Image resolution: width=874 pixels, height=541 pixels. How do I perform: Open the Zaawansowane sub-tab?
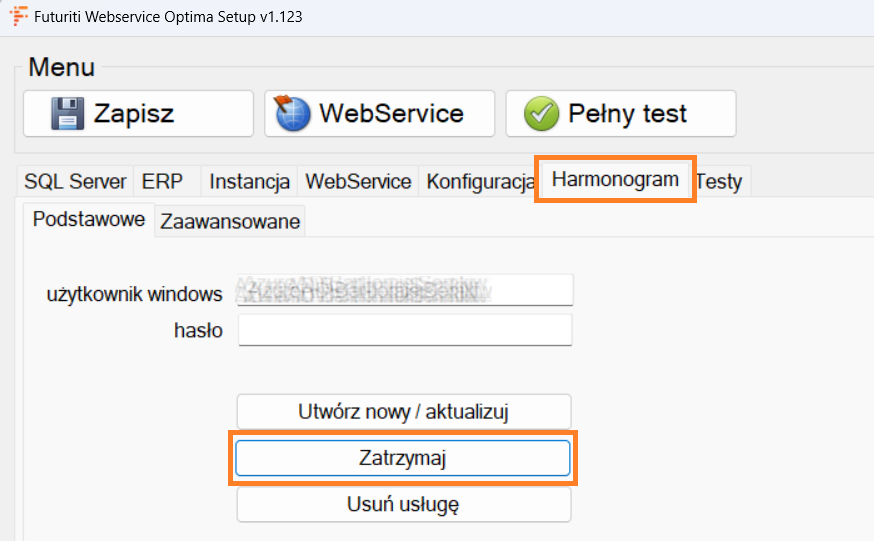[x=230, y=221]
